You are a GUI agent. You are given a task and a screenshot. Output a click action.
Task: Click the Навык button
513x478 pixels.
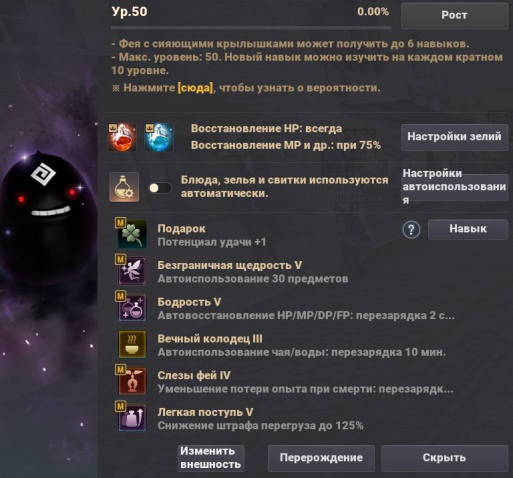(468, 229)
